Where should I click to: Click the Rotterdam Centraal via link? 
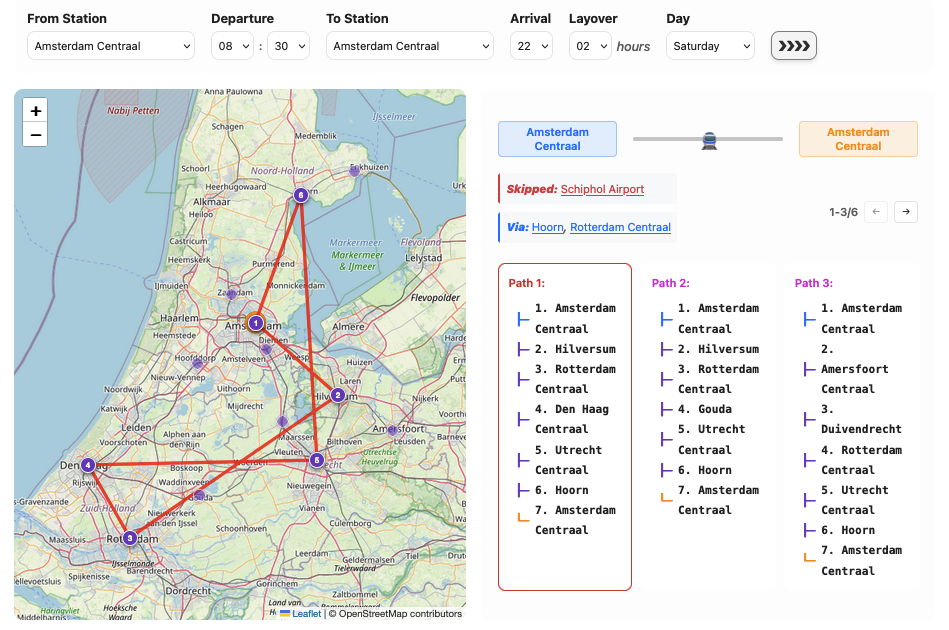point(620,227)
